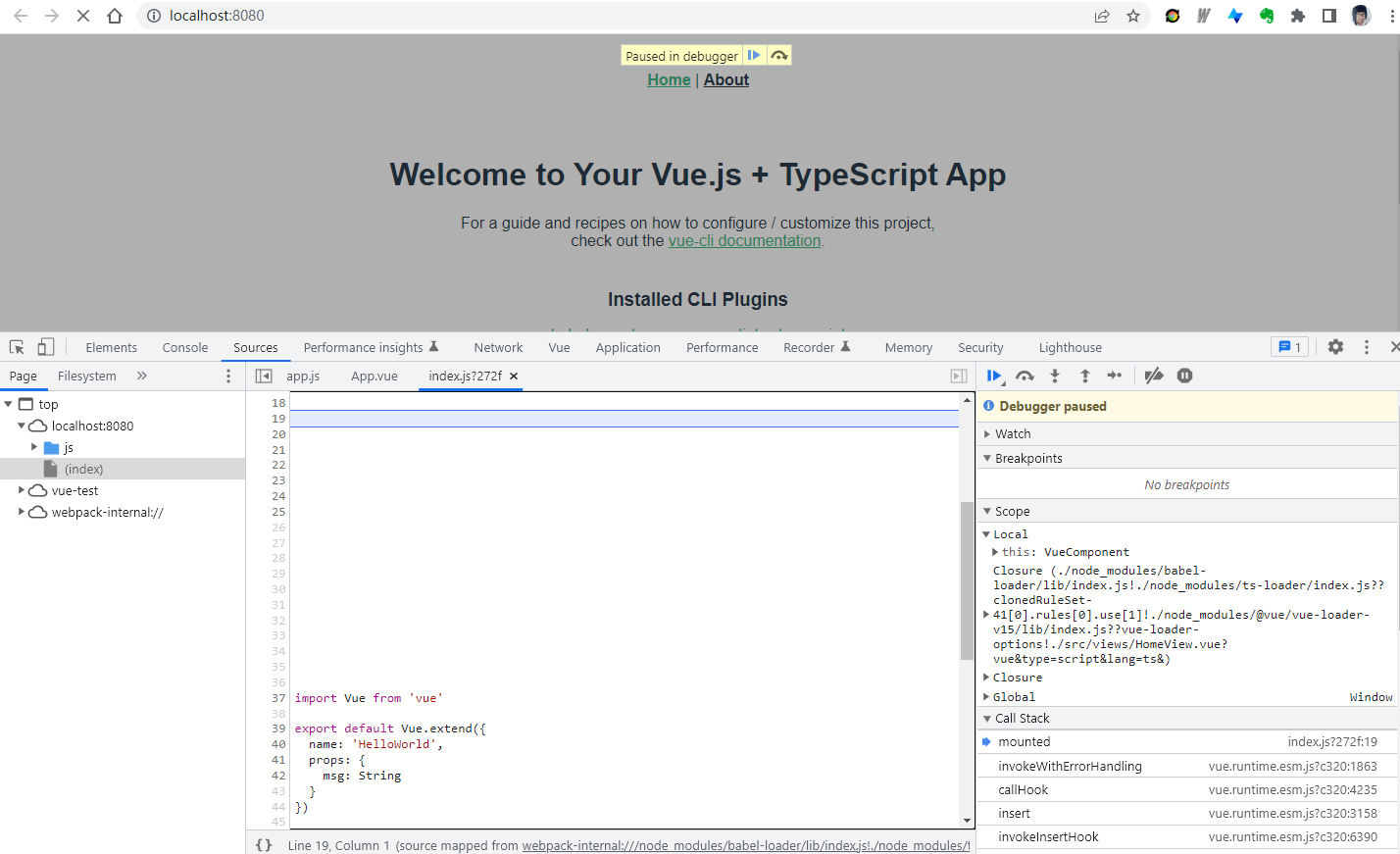This screenshot has width=1400, height=854.
Task: Switch to the Console tab
Action: [185, 347]
